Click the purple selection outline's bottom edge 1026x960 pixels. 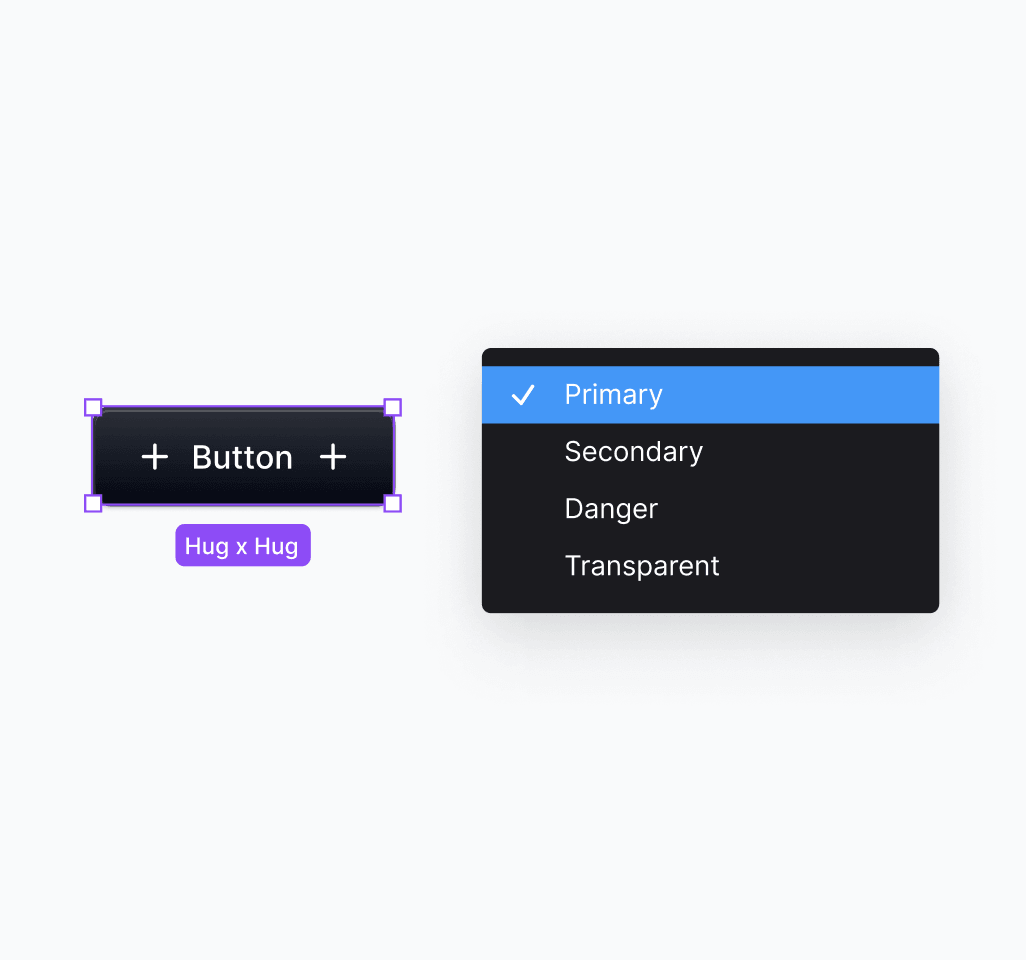click(x=243, y=504)
